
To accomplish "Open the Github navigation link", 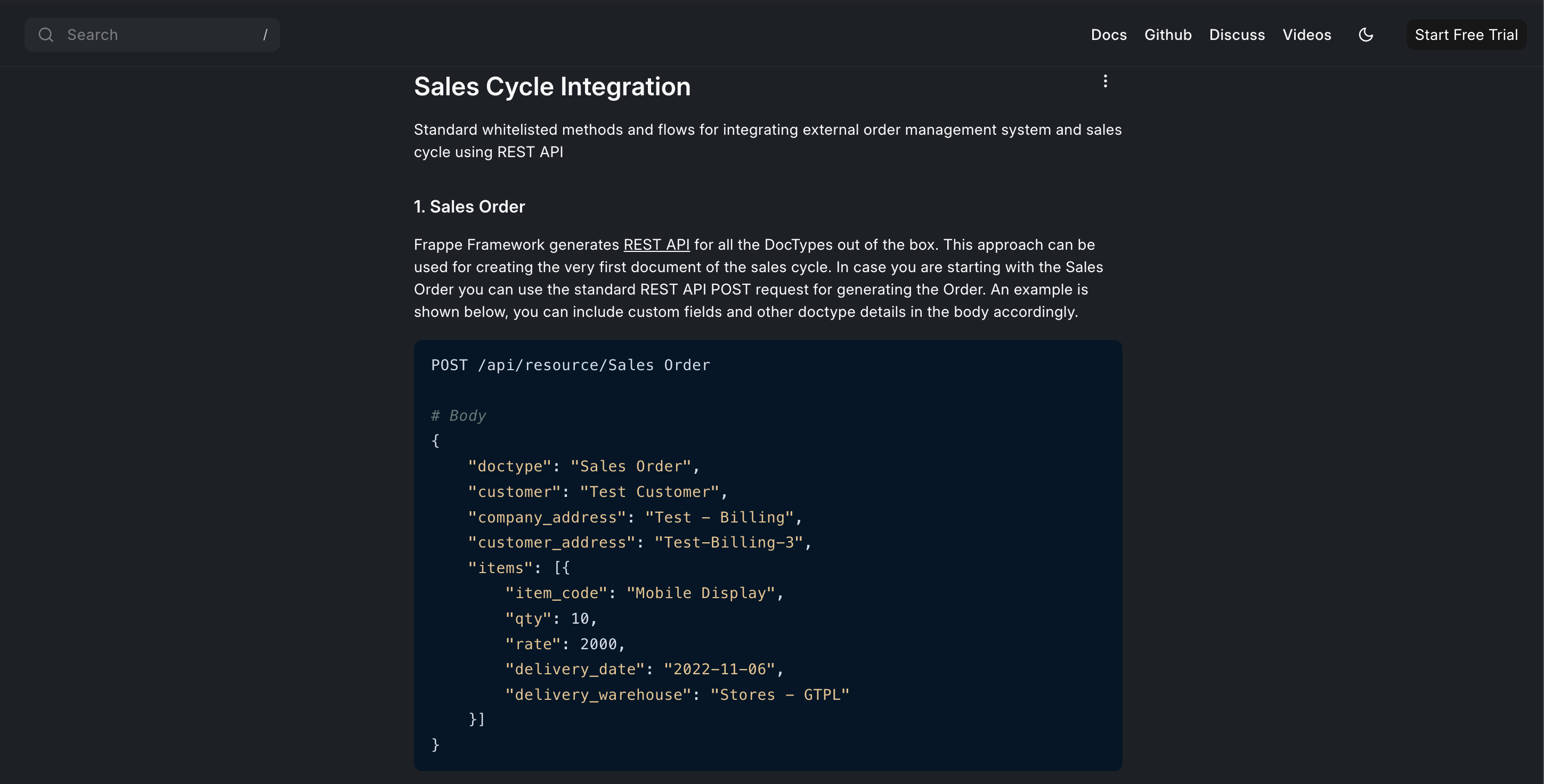I will point(1168,35).
